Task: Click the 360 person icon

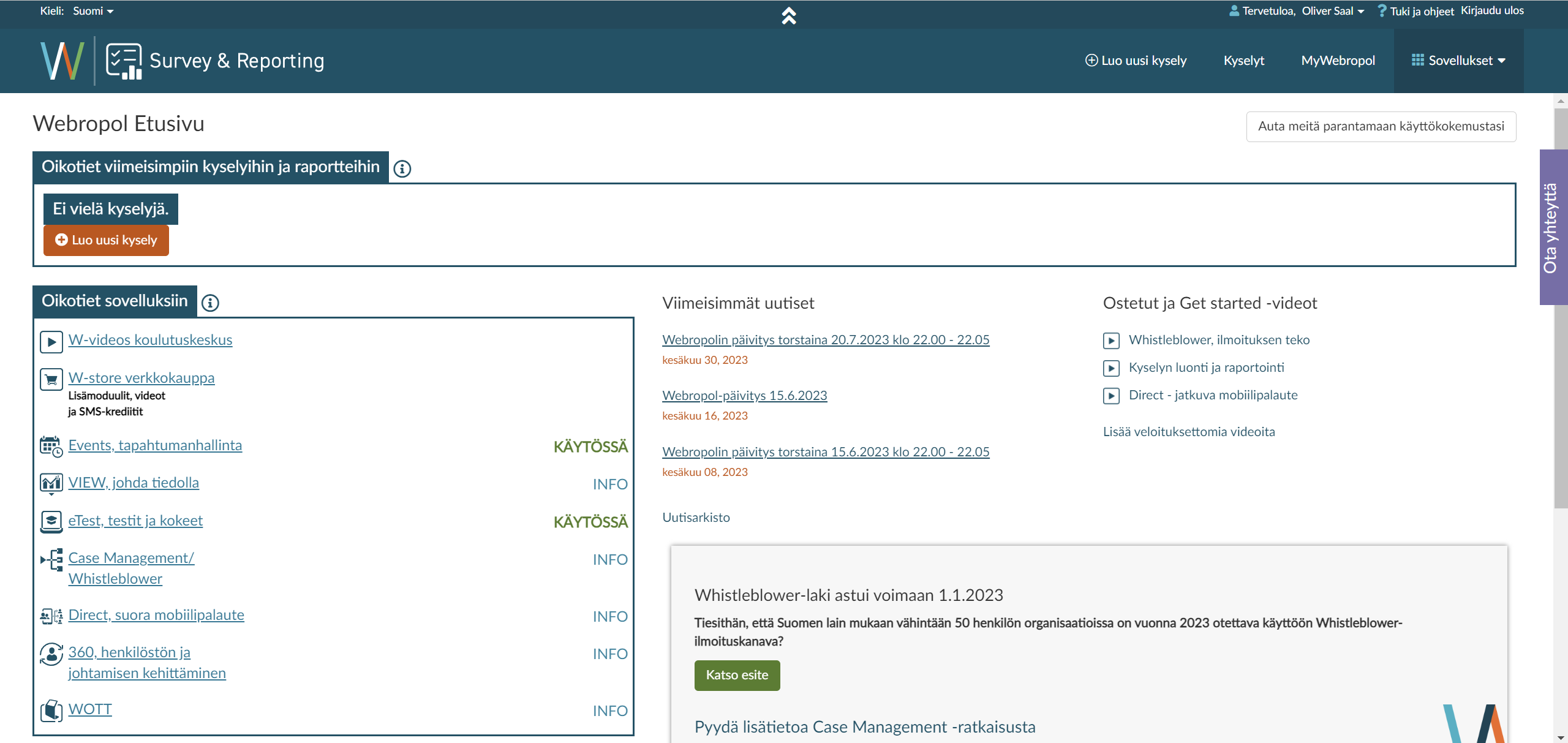Action: 51,654
